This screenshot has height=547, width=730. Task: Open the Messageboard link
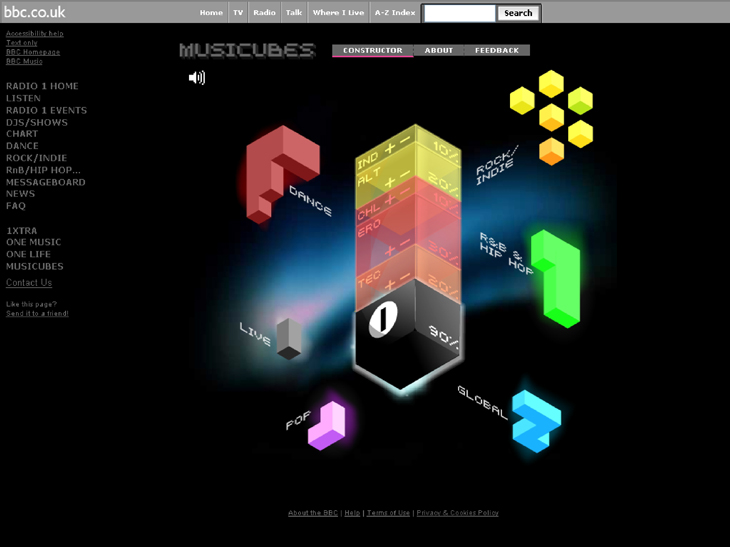(46, 182)
